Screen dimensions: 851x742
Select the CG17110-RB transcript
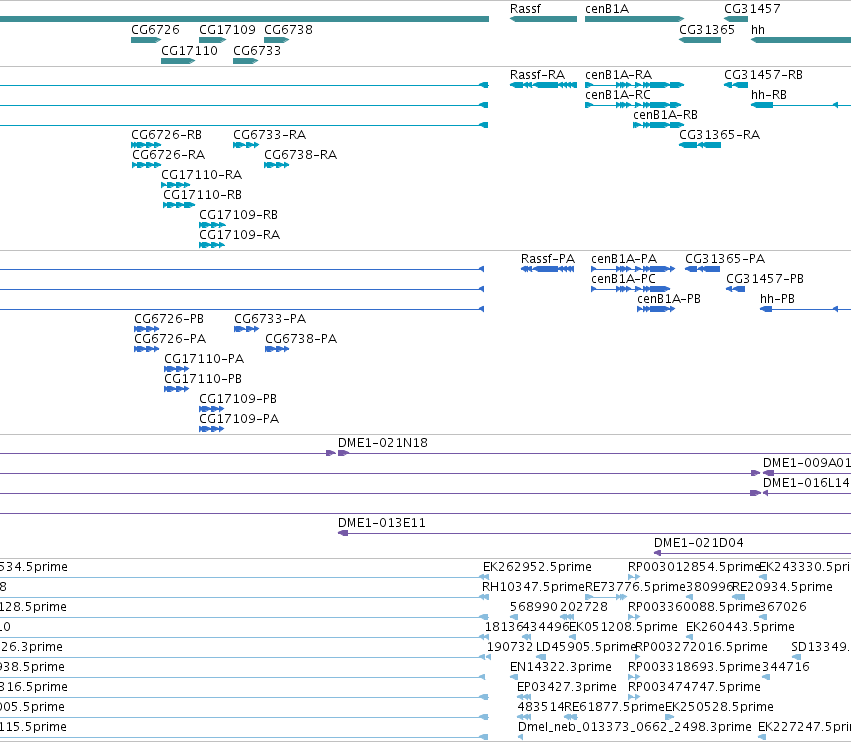[x=179, y=205]
